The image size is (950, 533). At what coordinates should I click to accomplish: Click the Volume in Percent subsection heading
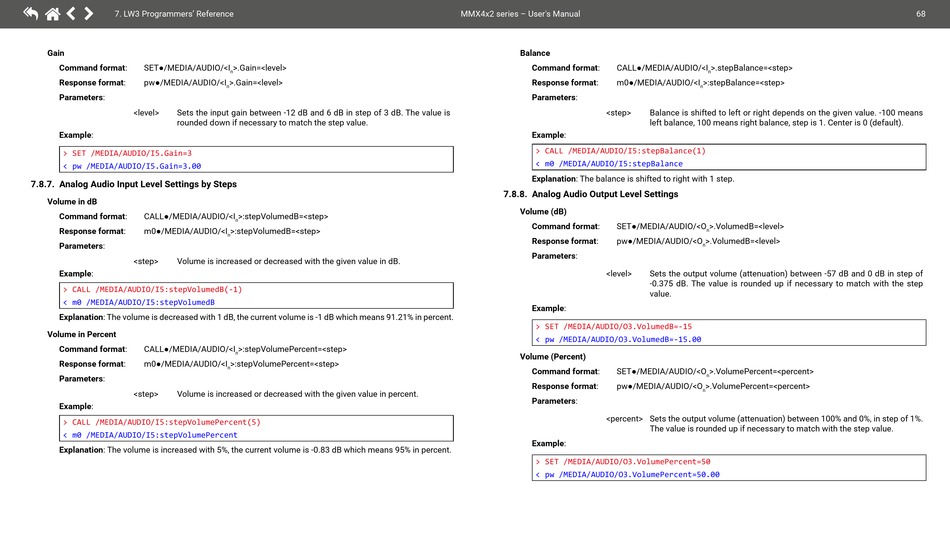(81, 334)
